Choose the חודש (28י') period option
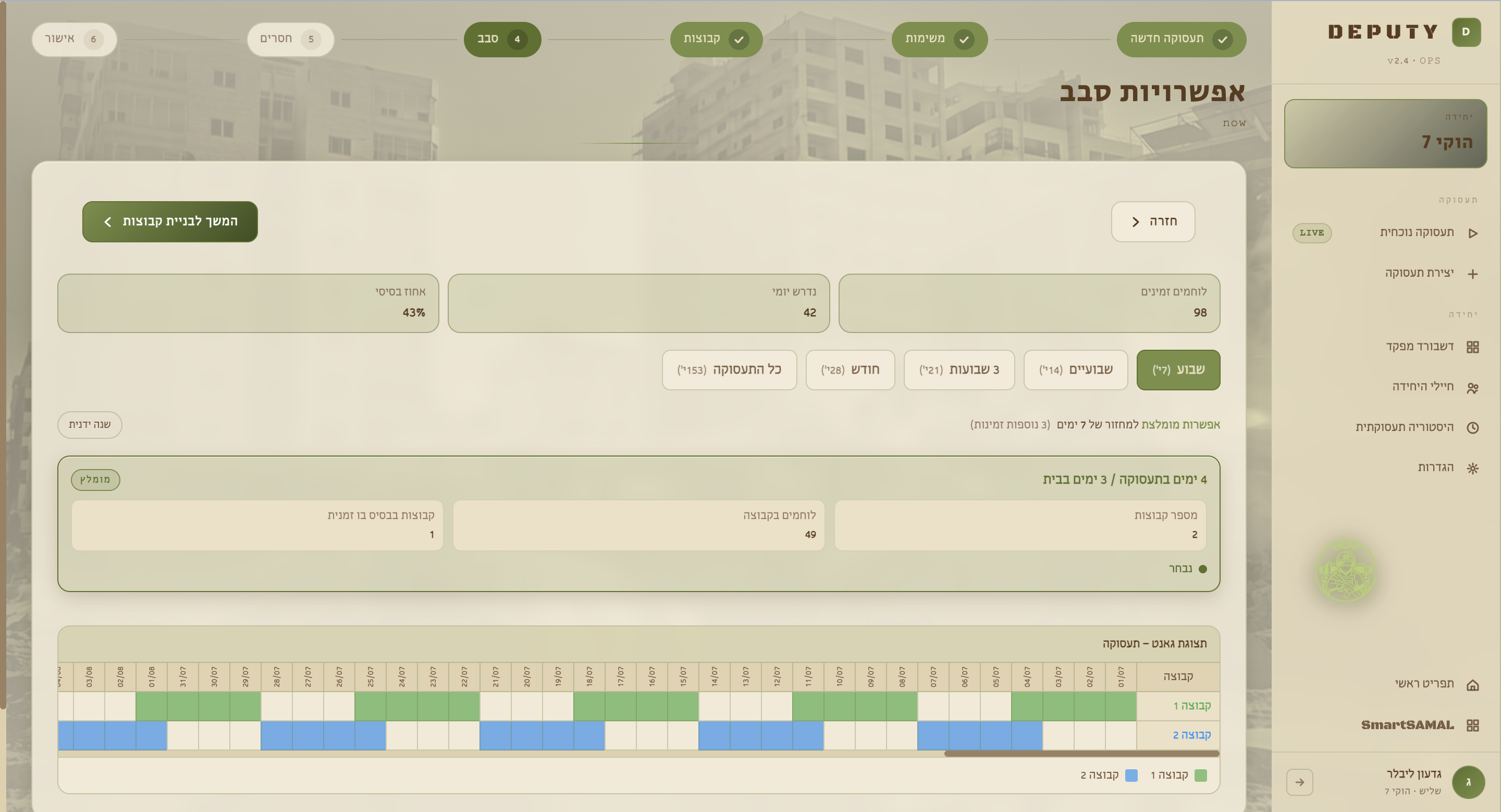Screen dimensions: 1501x812 point(850,370)
